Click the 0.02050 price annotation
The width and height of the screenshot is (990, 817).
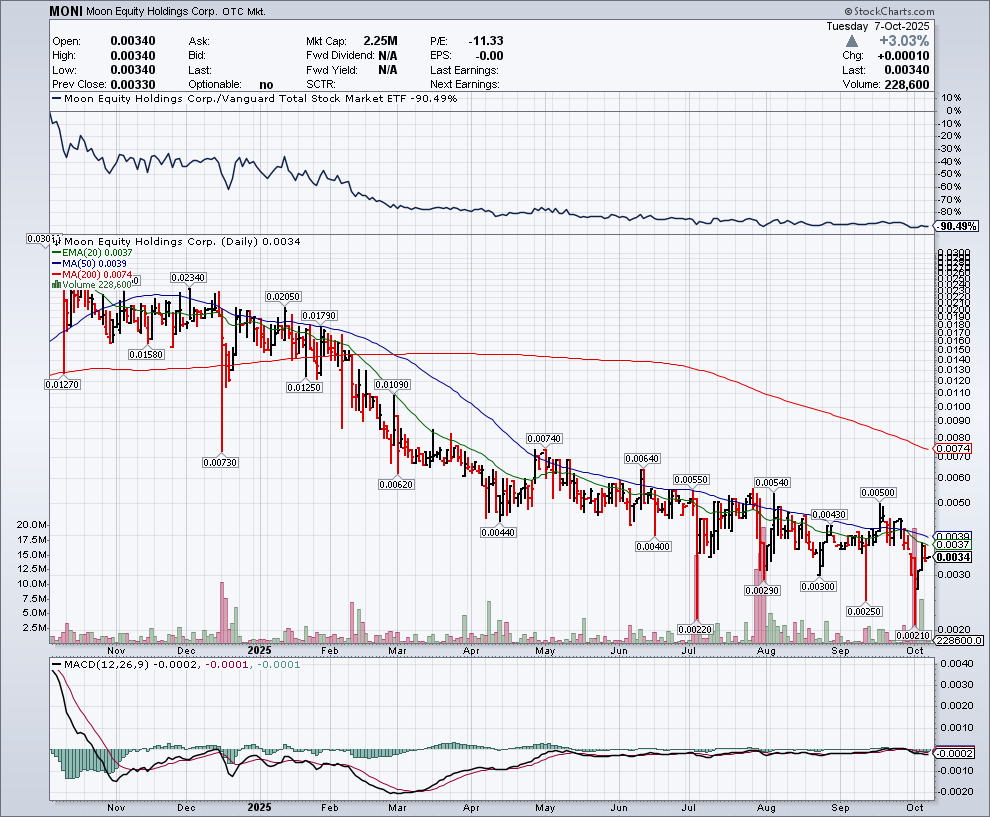tap(283, 296)
